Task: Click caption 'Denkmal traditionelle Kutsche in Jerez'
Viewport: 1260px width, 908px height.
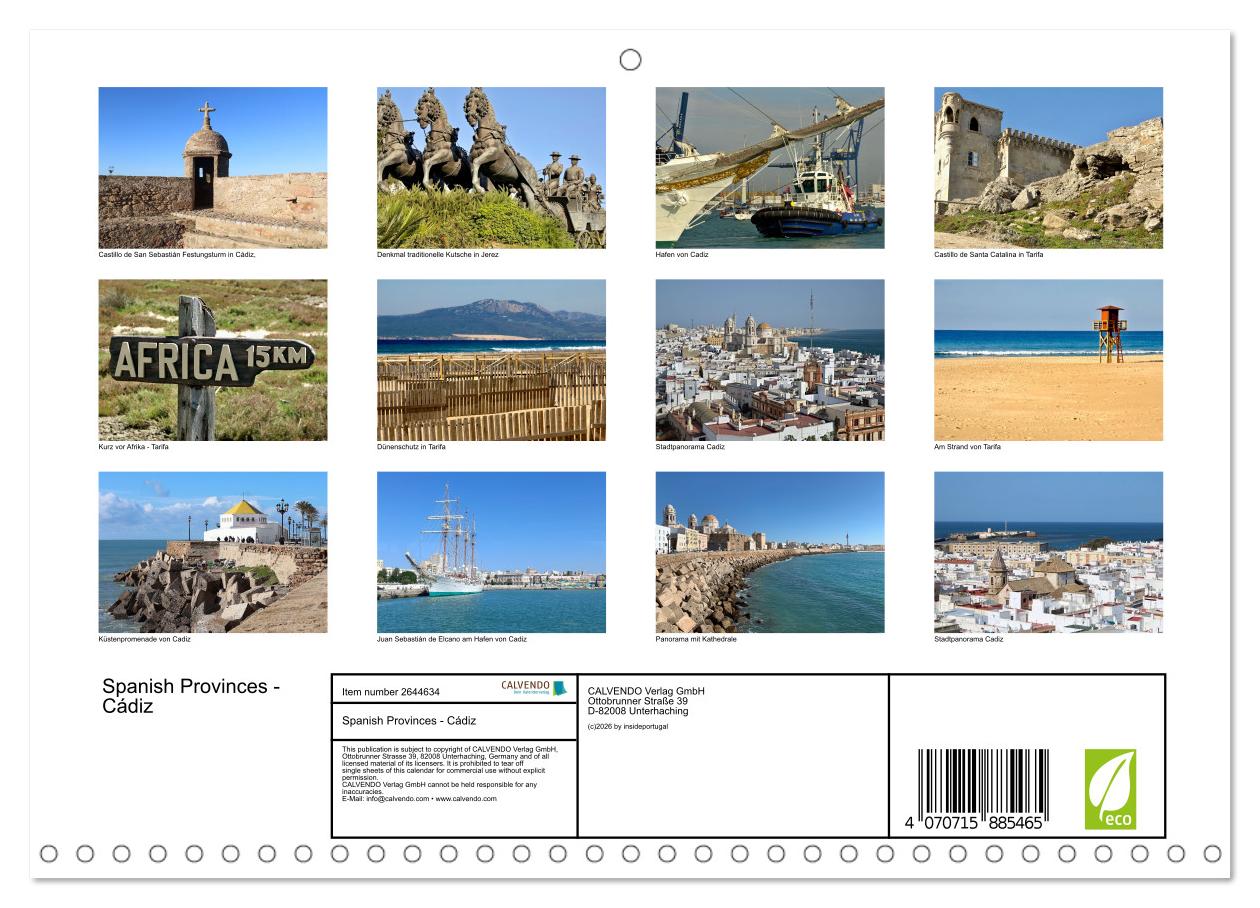Action: click(438, 255)
